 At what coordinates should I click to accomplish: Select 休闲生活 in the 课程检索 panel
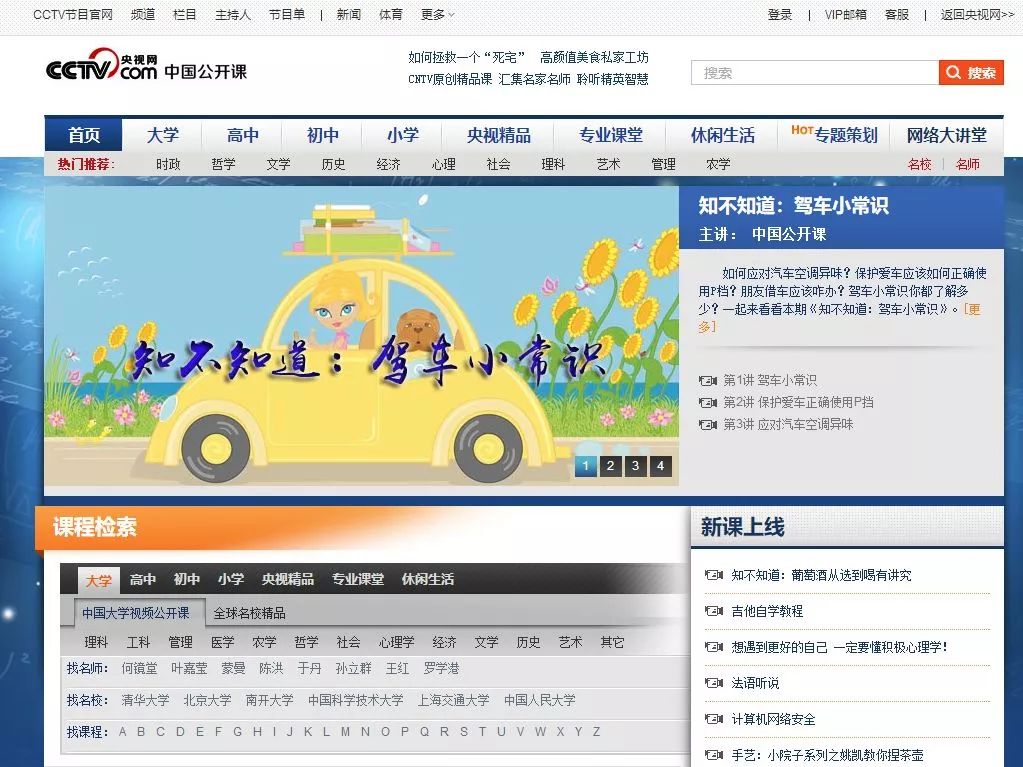(430, 578)
